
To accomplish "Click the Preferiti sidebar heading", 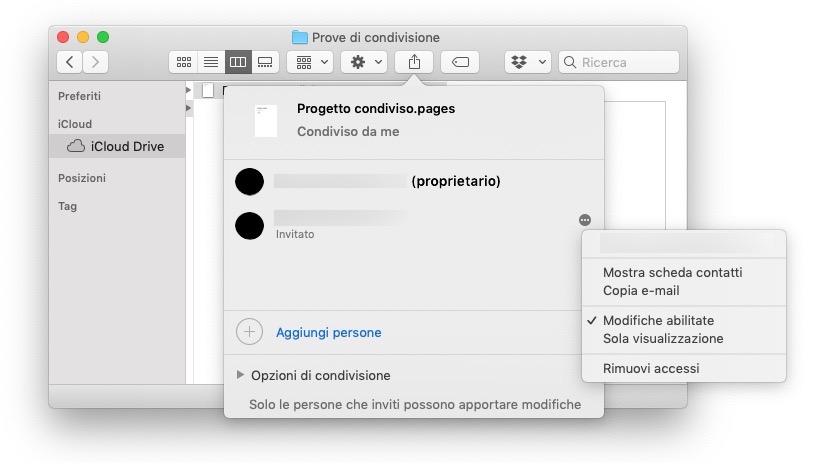I will click(79, 96).
